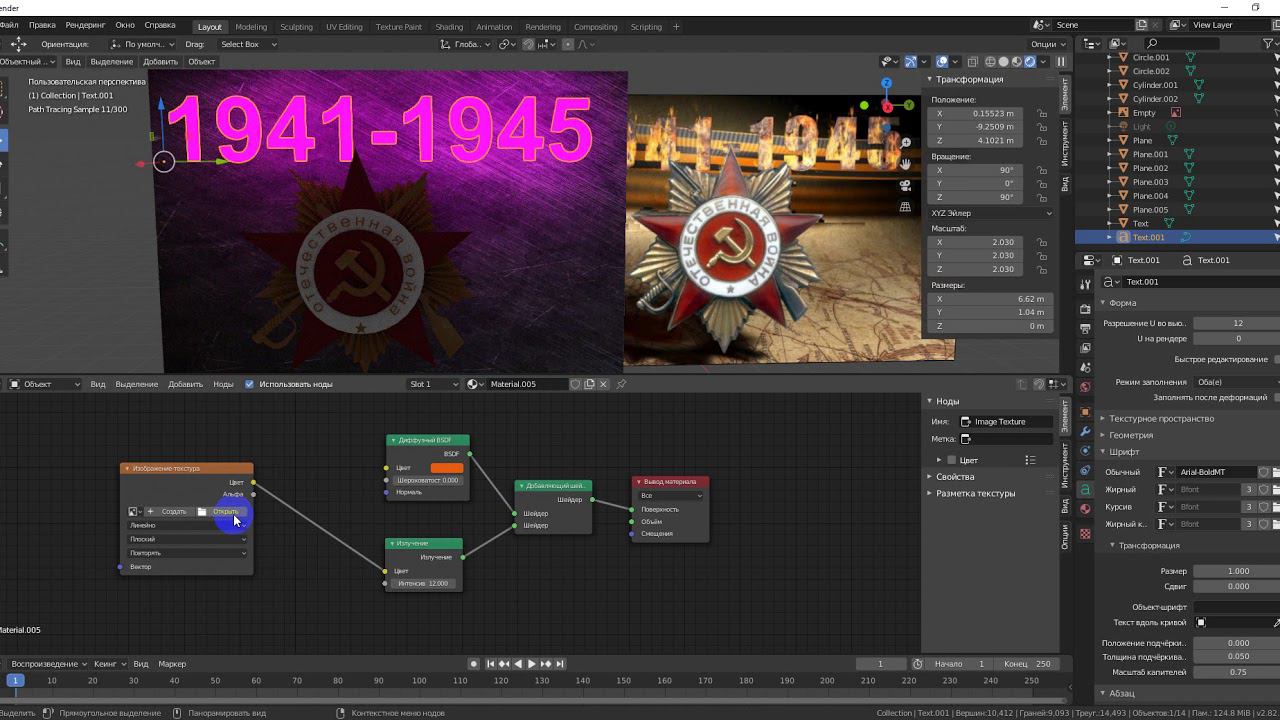The width and height of the screenshot is (1280, 720).
Task: Click the timeline play forward button
Action: 532,664
